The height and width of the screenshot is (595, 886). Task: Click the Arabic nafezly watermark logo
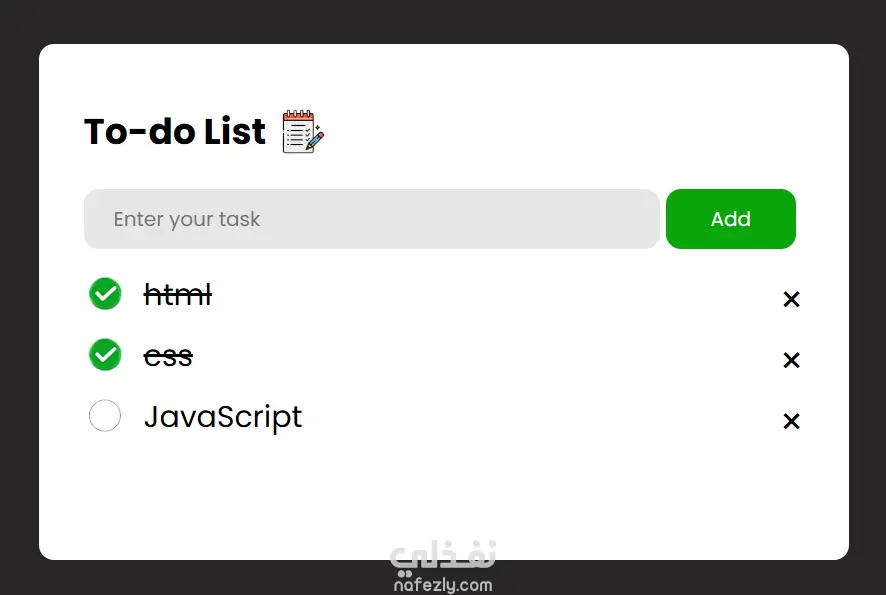point(443,555)
